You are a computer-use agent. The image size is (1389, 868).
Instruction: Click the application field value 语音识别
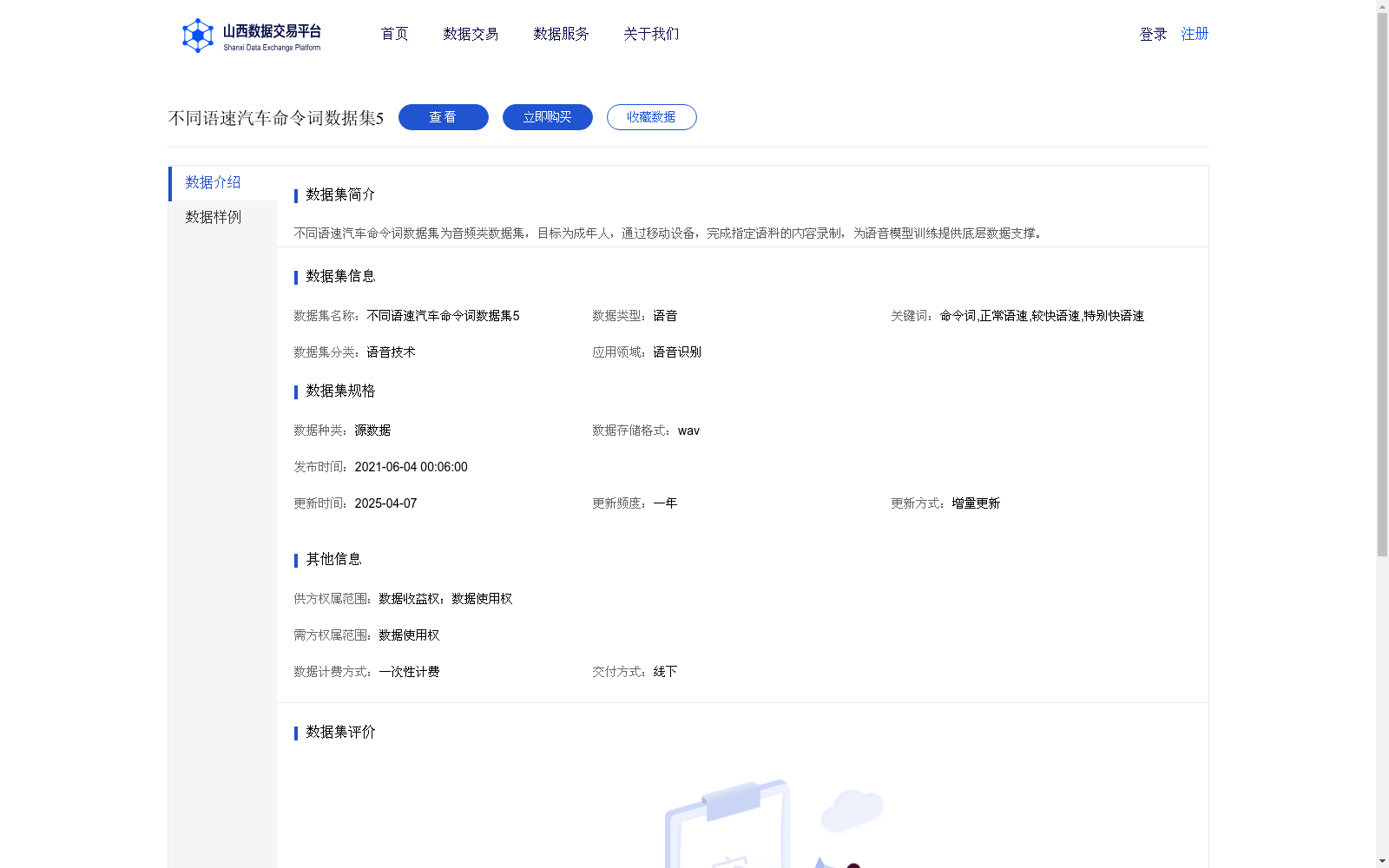click(677, 352)
